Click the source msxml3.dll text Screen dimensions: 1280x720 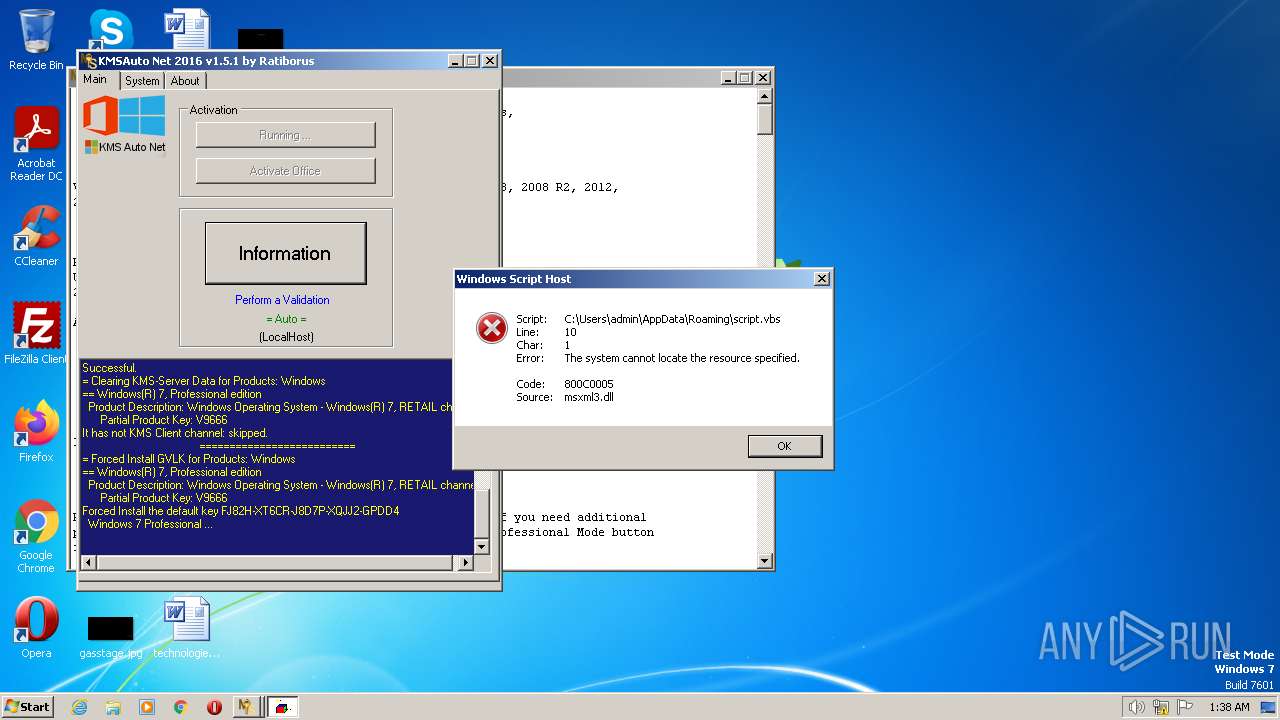point(589,397)
